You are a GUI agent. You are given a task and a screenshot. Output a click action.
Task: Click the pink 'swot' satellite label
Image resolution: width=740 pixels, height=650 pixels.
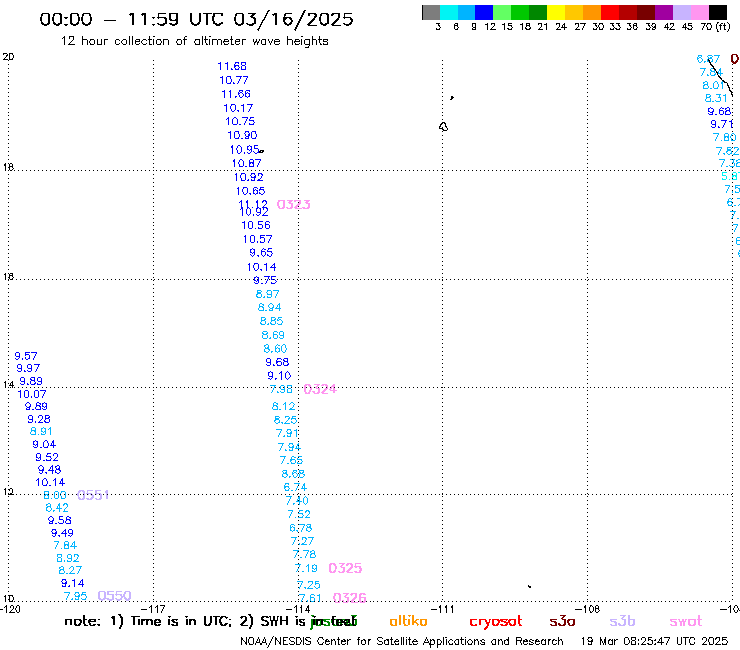[x=685, y=621]
